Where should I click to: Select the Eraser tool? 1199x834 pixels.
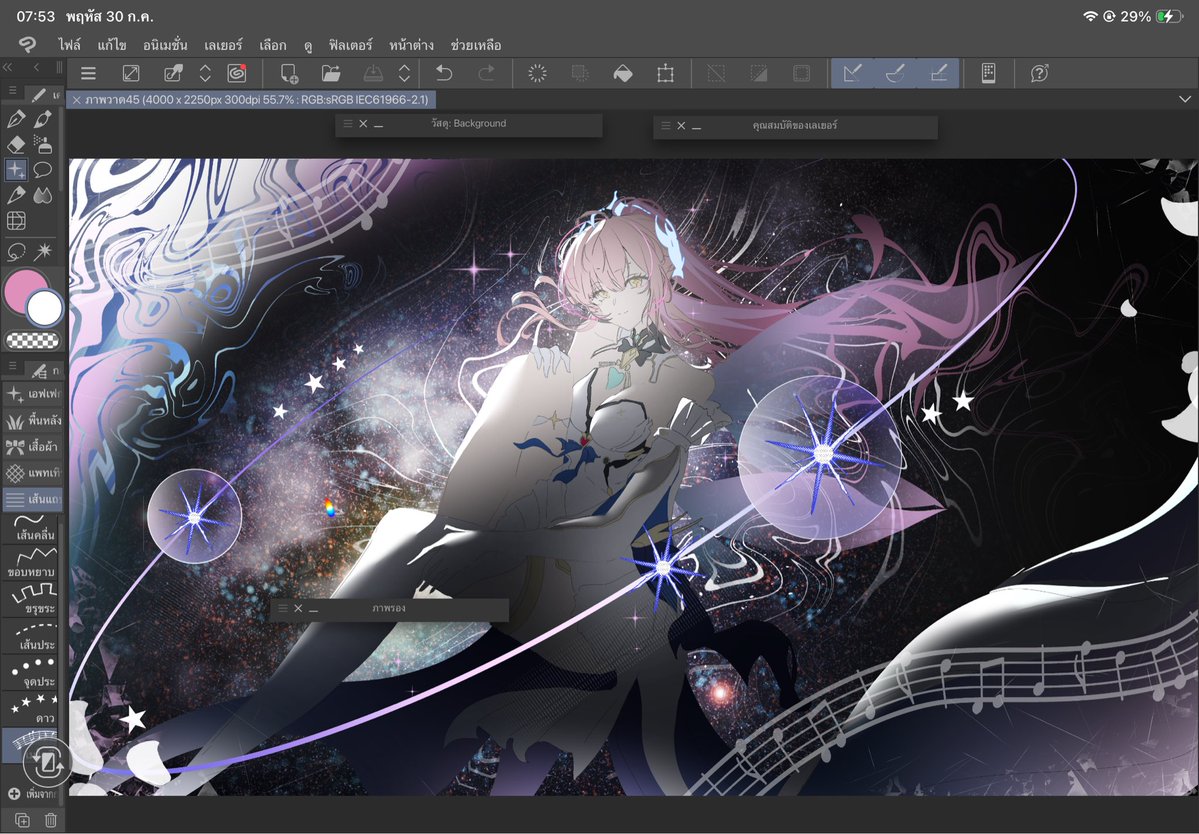click(16, 144)
